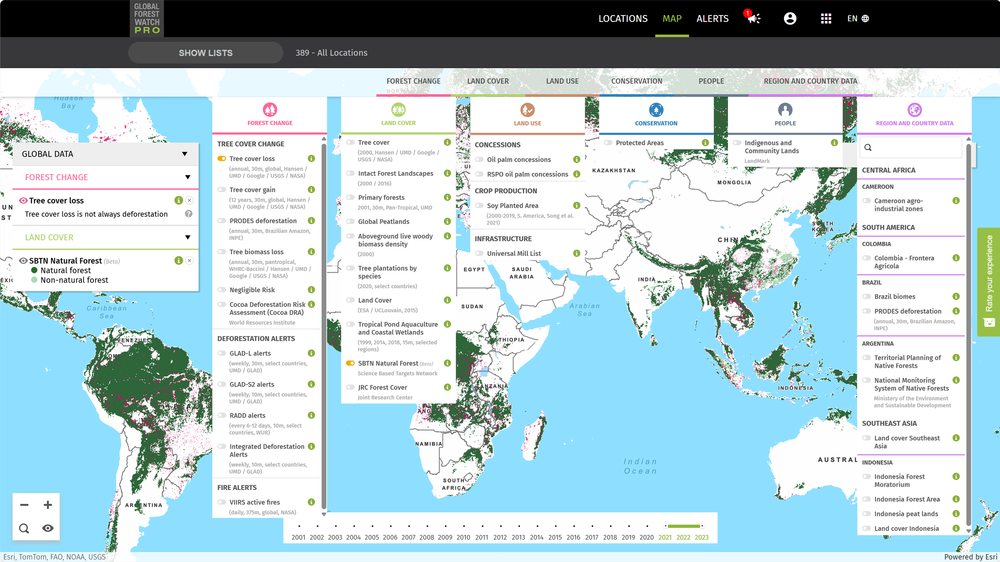The image size is (1000, 562).
Task: Show info for Tree cover loss legend entry
Action: pos(179,200)
